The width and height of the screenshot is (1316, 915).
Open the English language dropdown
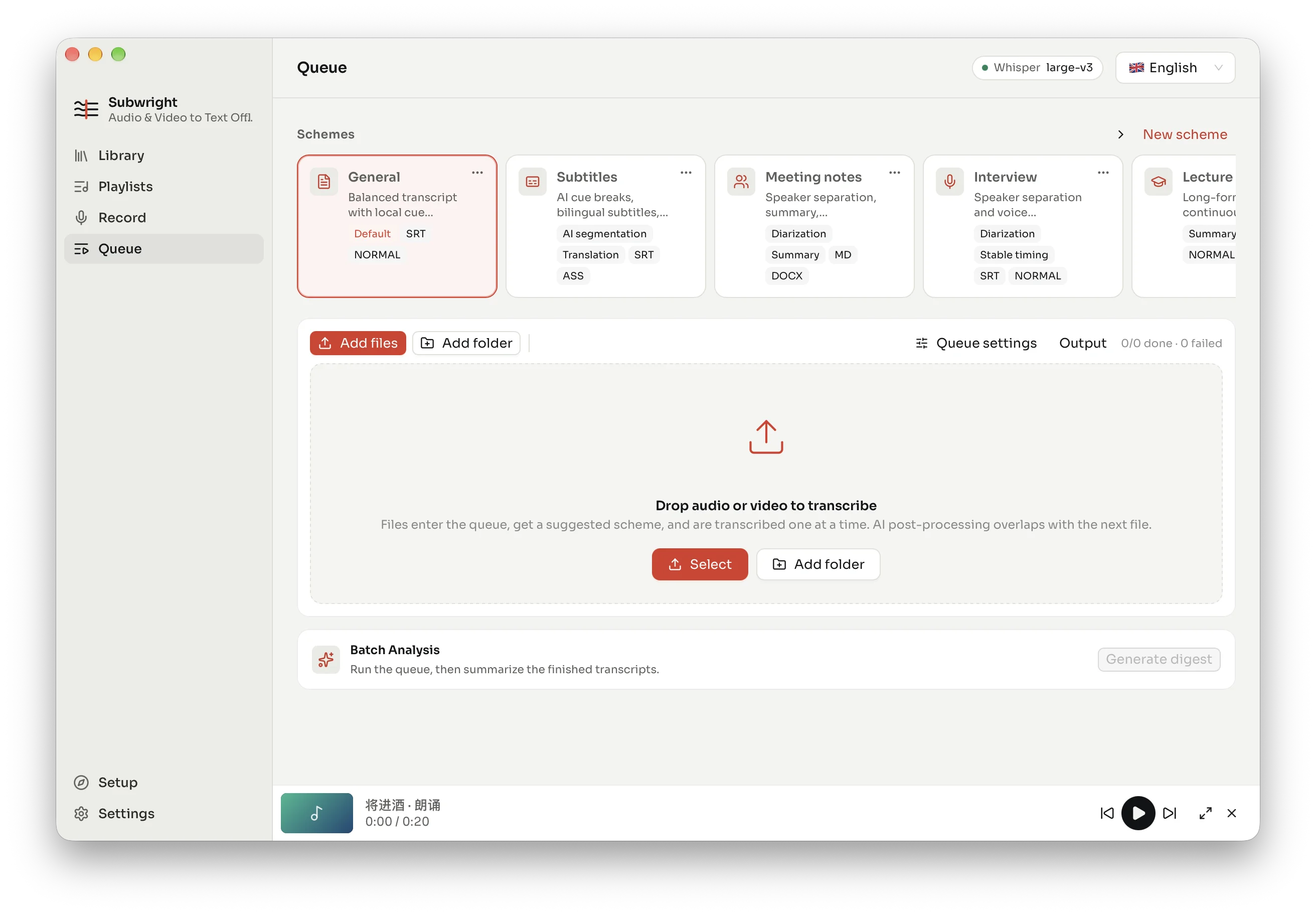tap(1175, 68)
